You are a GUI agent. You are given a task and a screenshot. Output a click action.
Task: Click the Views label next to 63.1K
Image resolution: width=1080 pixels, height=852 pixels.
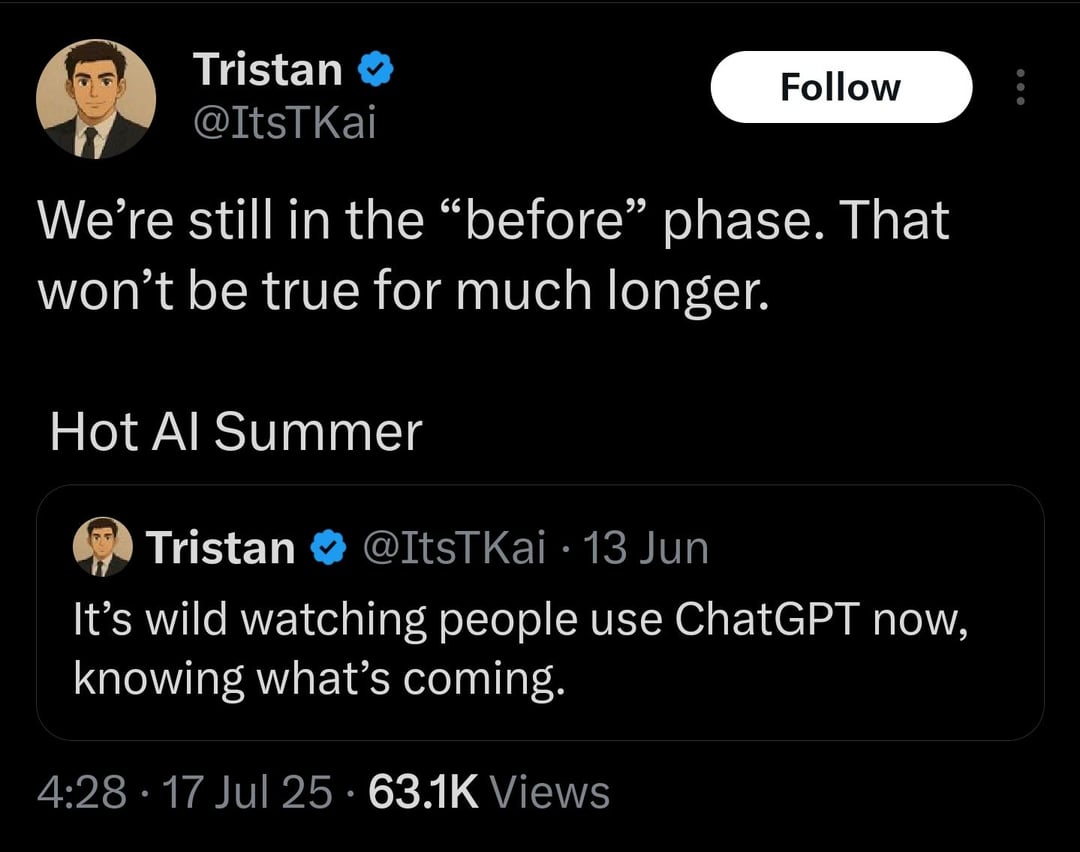tap(550, 791)
